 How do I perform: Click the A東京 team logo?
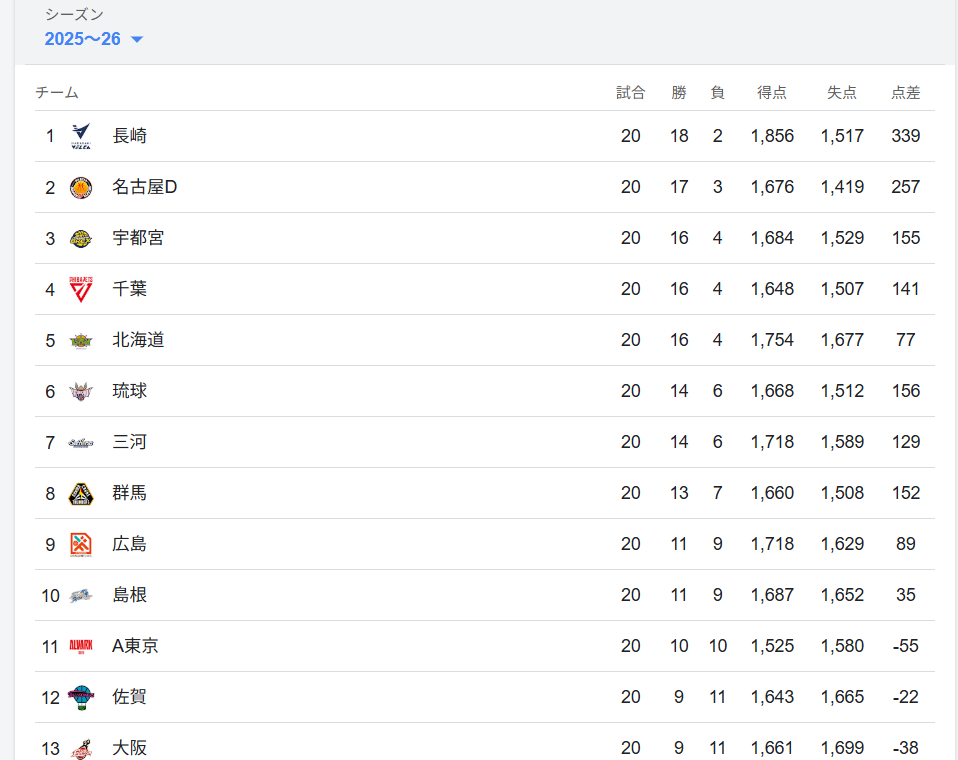pos(81,646)
